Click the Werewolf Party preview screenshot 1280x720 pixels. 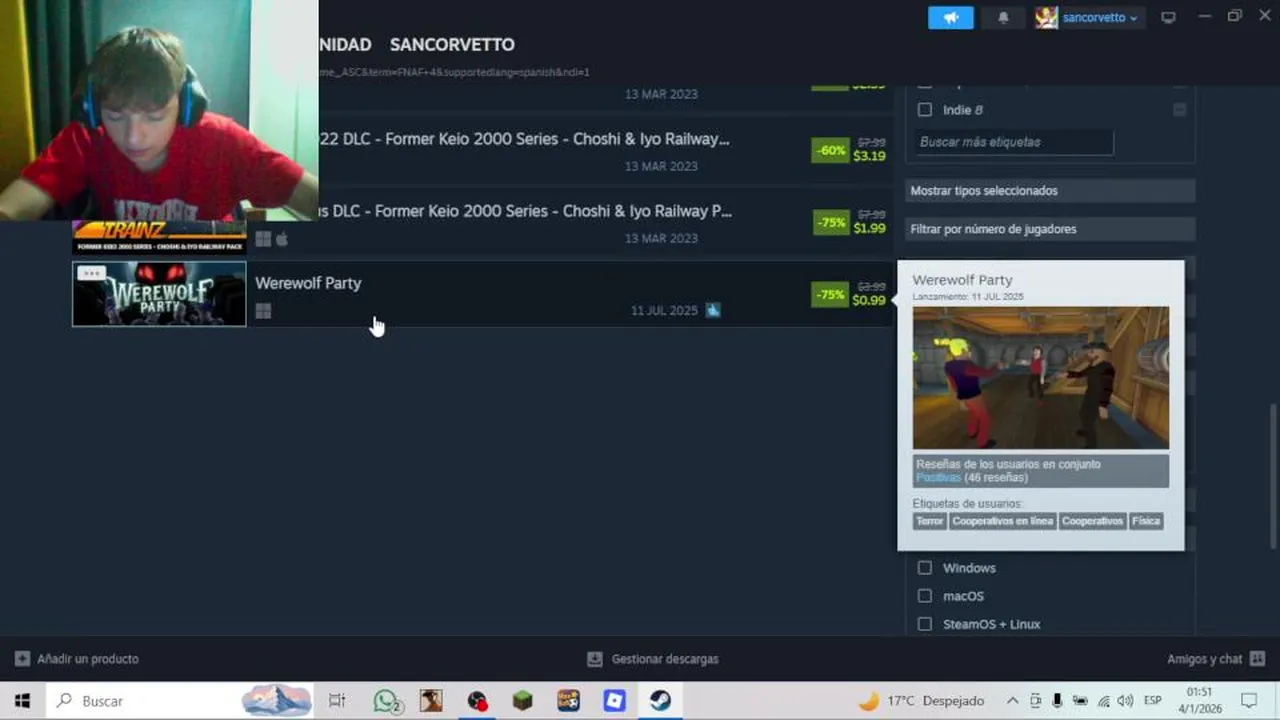click(1040, 378)
